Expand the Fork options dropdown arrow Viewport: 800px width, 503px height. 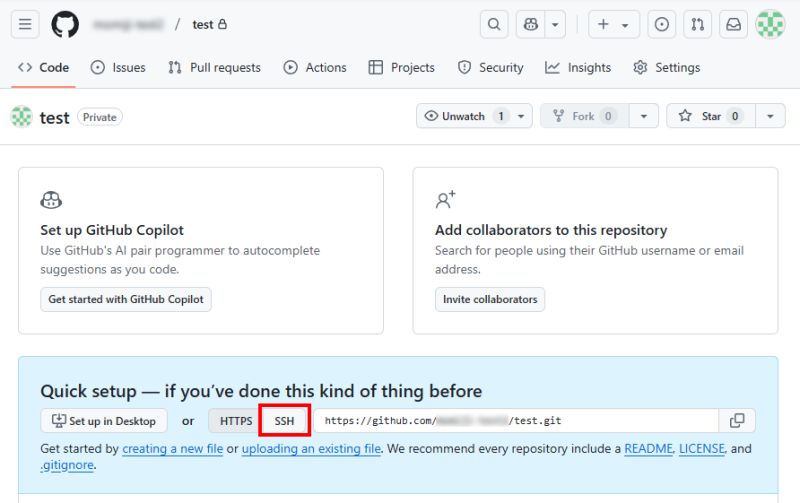click(x=644, y=116)
